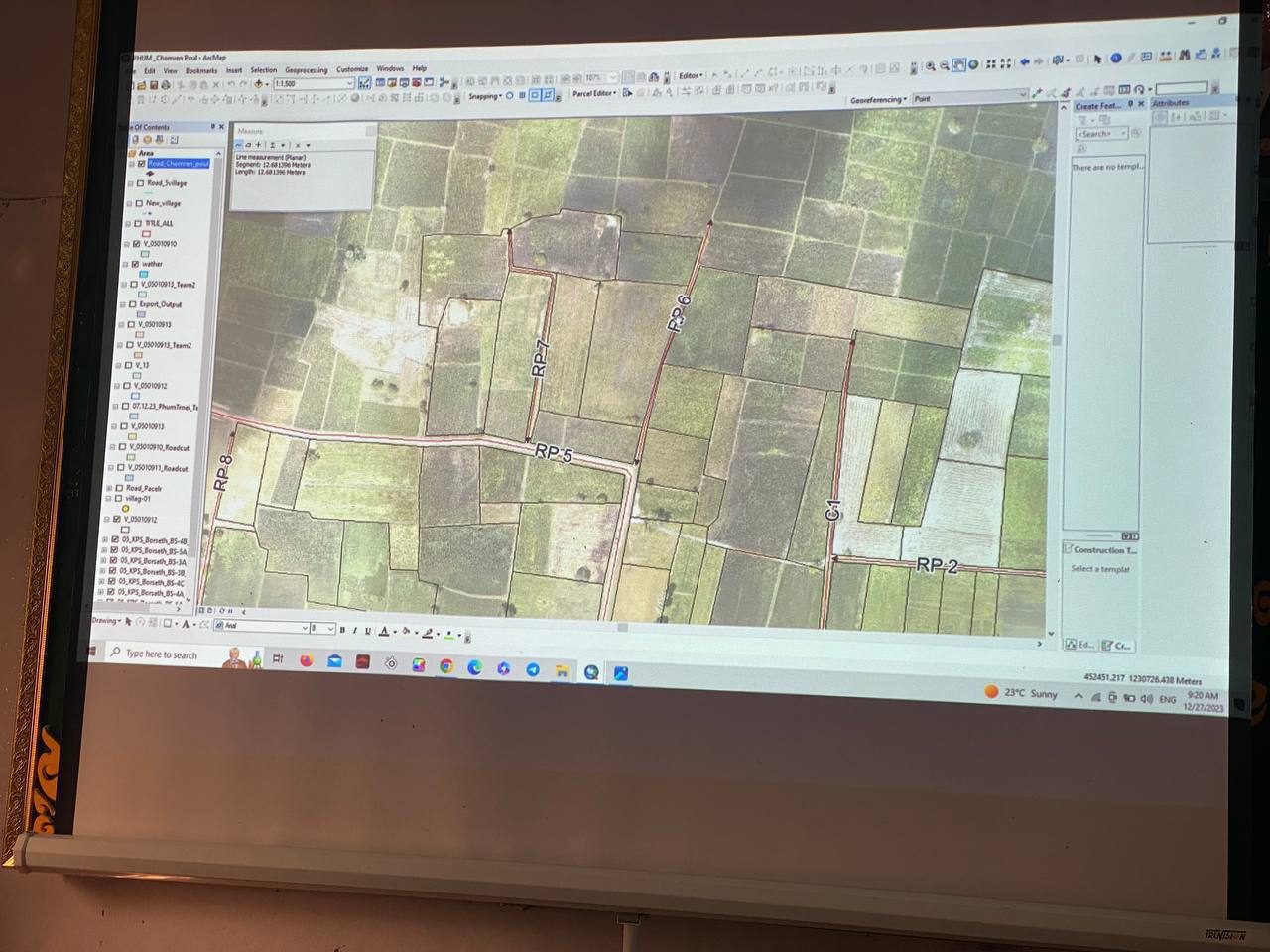Screen dimensions: 1270x952
Task: Click the Editor Toolbar toggle icon
Action: click(365, 83)
